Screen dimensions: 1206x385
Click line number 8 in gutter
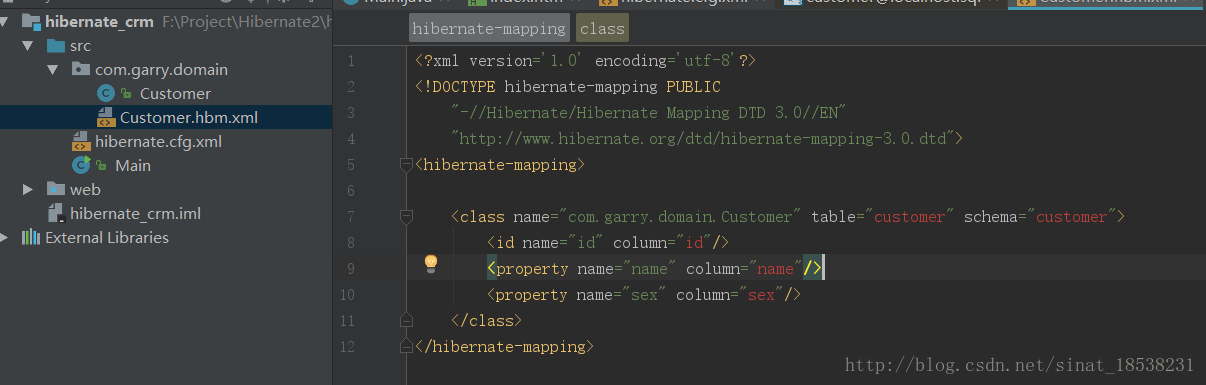(x=351, y=242)
